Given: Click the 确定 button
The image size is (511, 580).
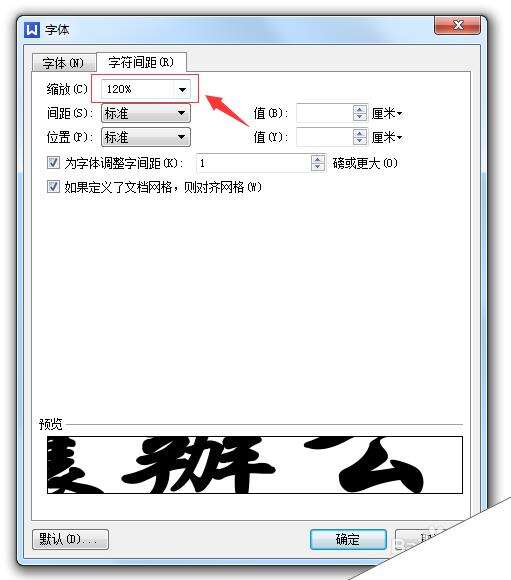Looking at the screenshot, I should pos(348,539).
